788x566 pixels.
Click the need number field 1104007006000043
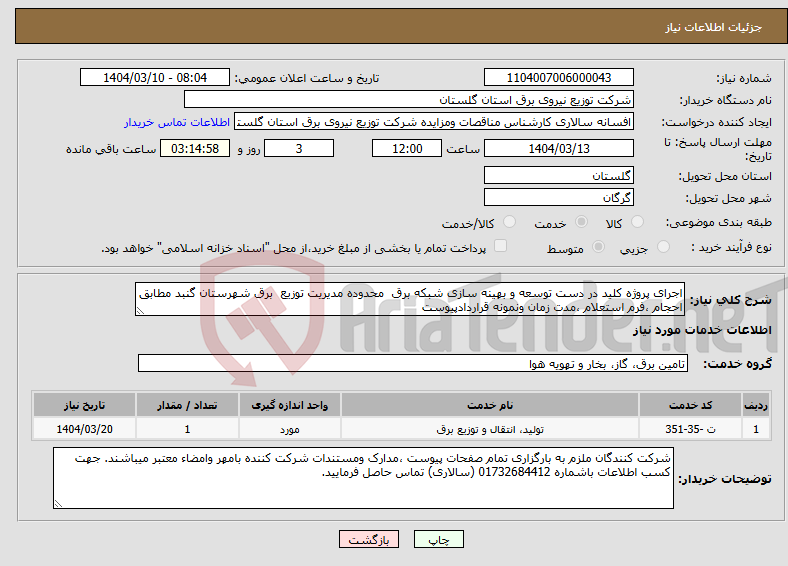pos(558,77)
